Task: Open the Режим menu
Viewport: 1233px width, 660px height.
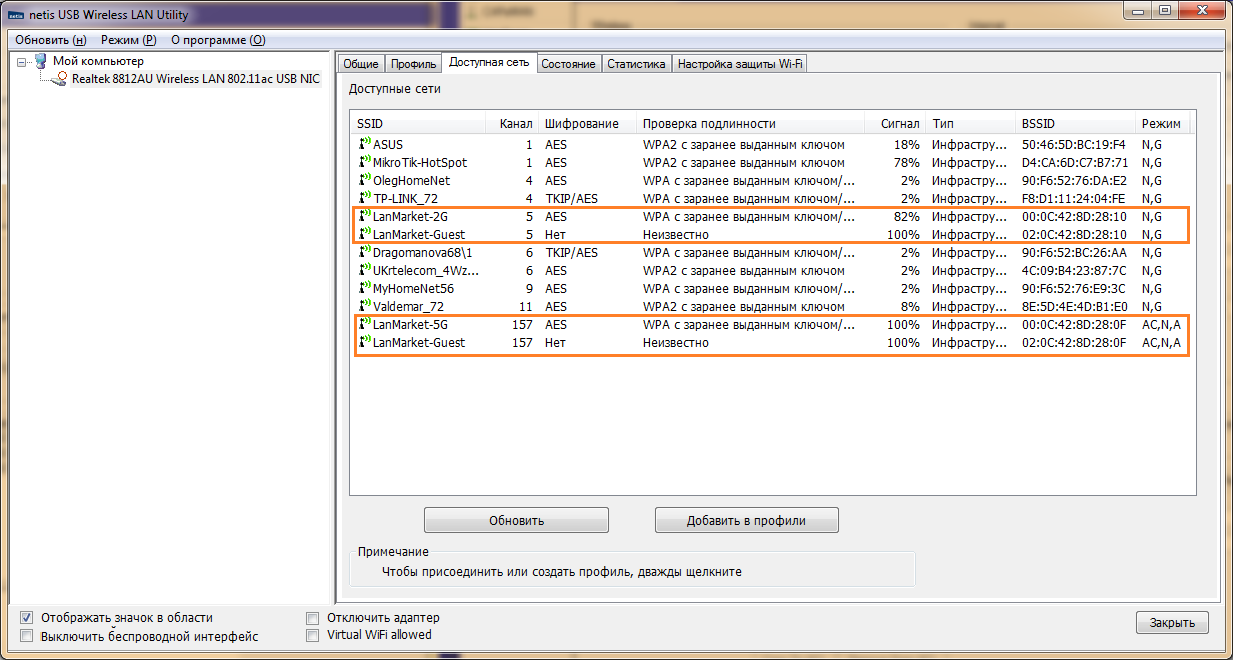Action: point(128,40)
